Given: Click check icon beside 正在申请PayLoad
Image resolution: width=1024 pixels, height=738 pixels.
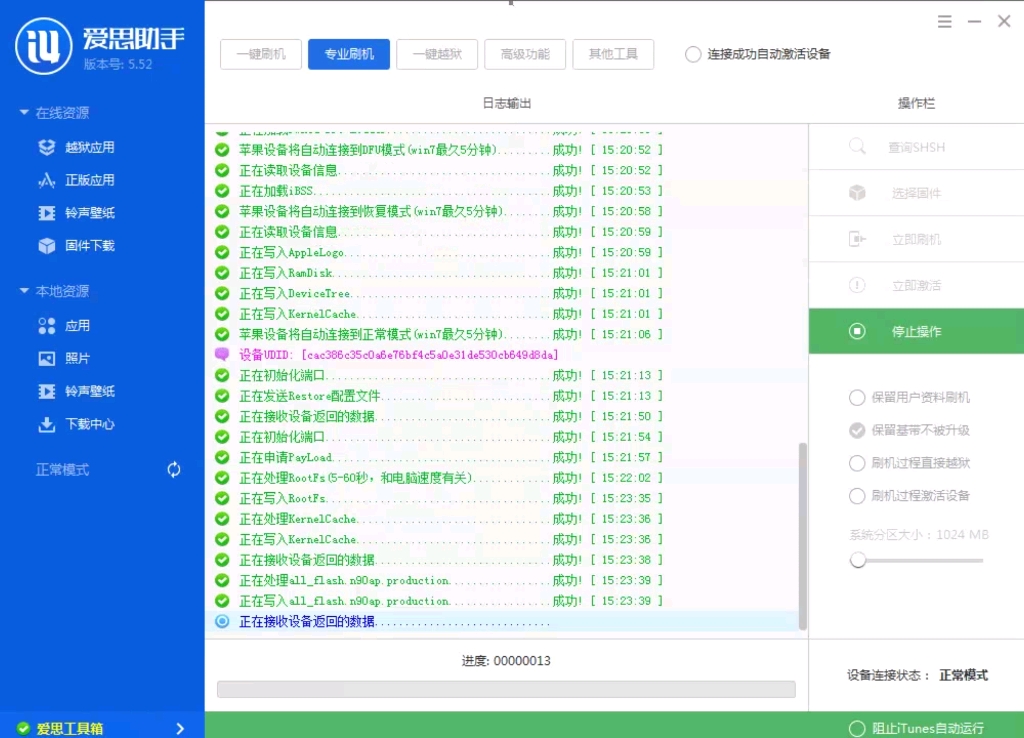Looking at the screenshot, I should pyautogui.click(x=222, y=457).
